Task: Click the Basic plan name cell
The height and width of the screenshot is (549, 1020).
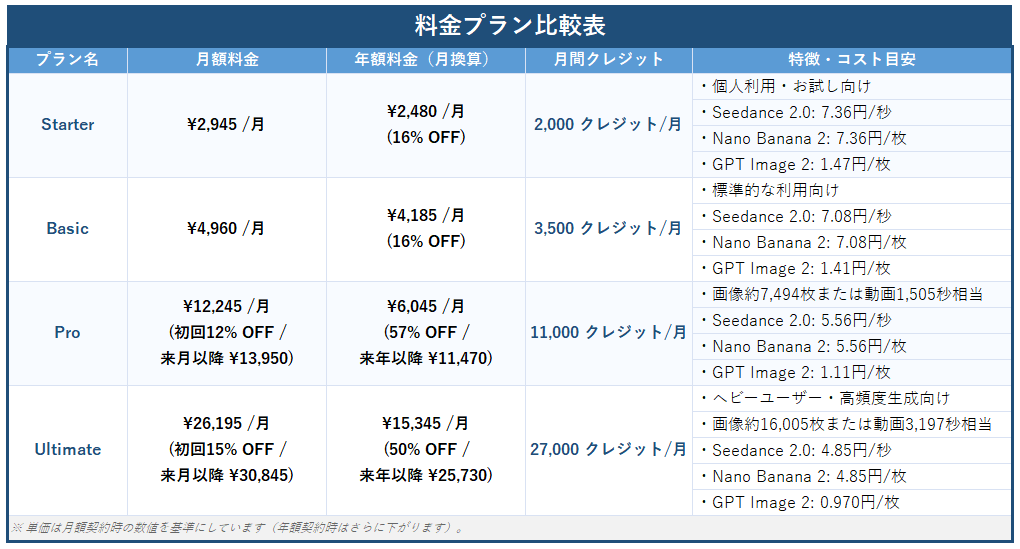Action: pos(68,229)
